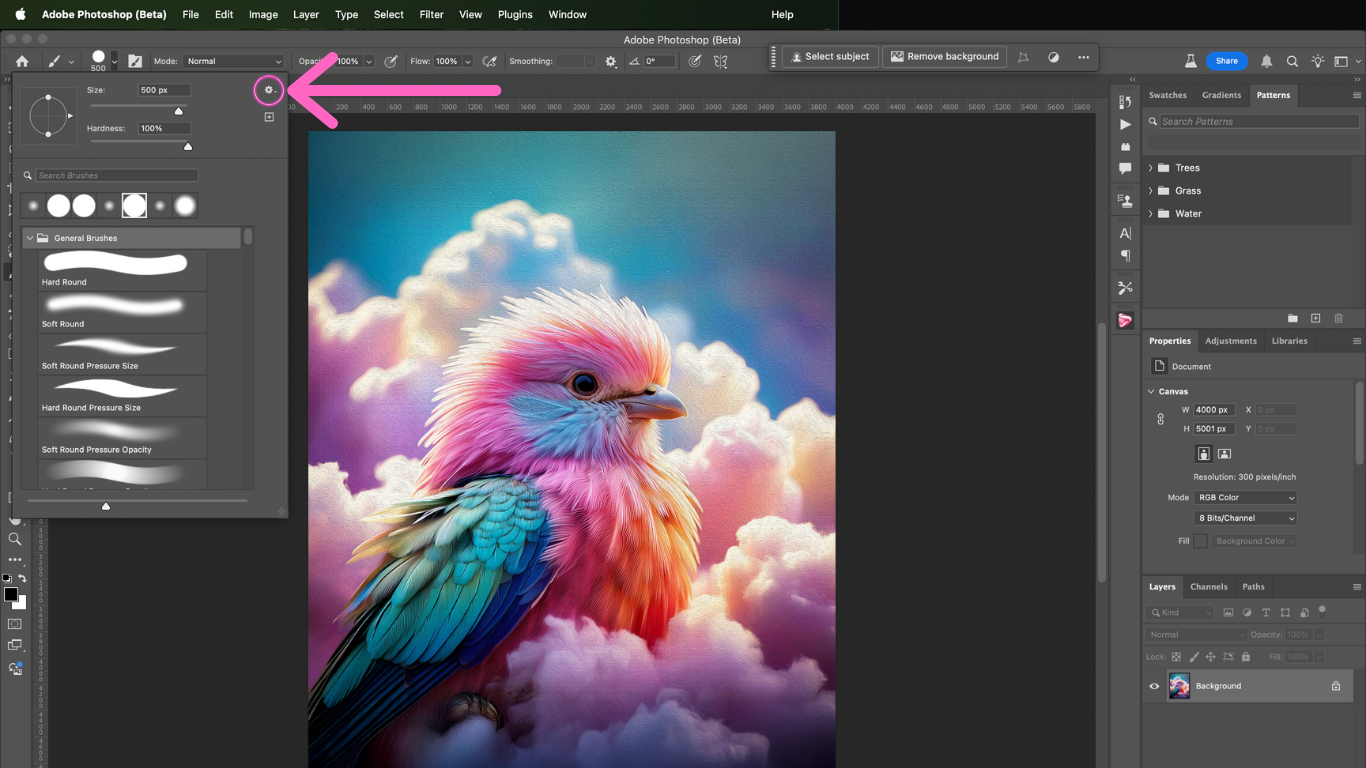Screen dimensions: 1366x768
Task: Click the Share button
Action: [1227, 61]
